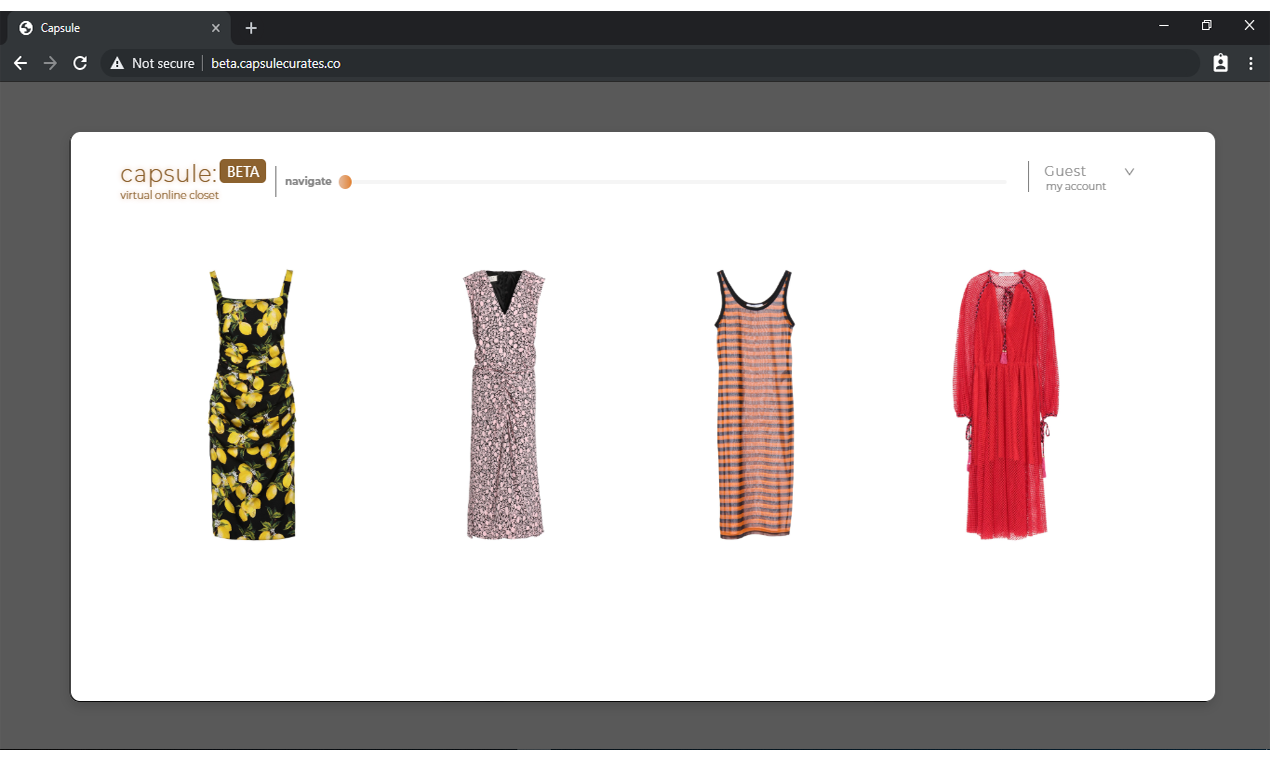Click the navigate label text
This screenshot has height=760, width=1270.
(308, 181)
